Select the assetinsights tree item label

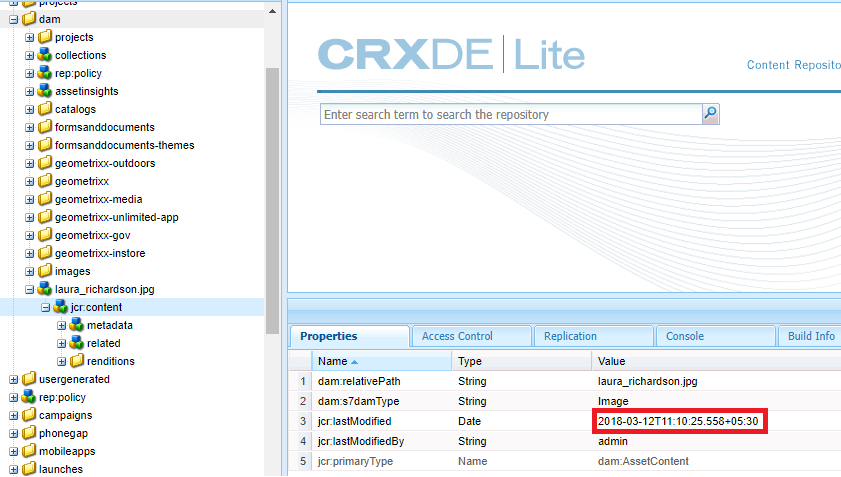point(86,91)
